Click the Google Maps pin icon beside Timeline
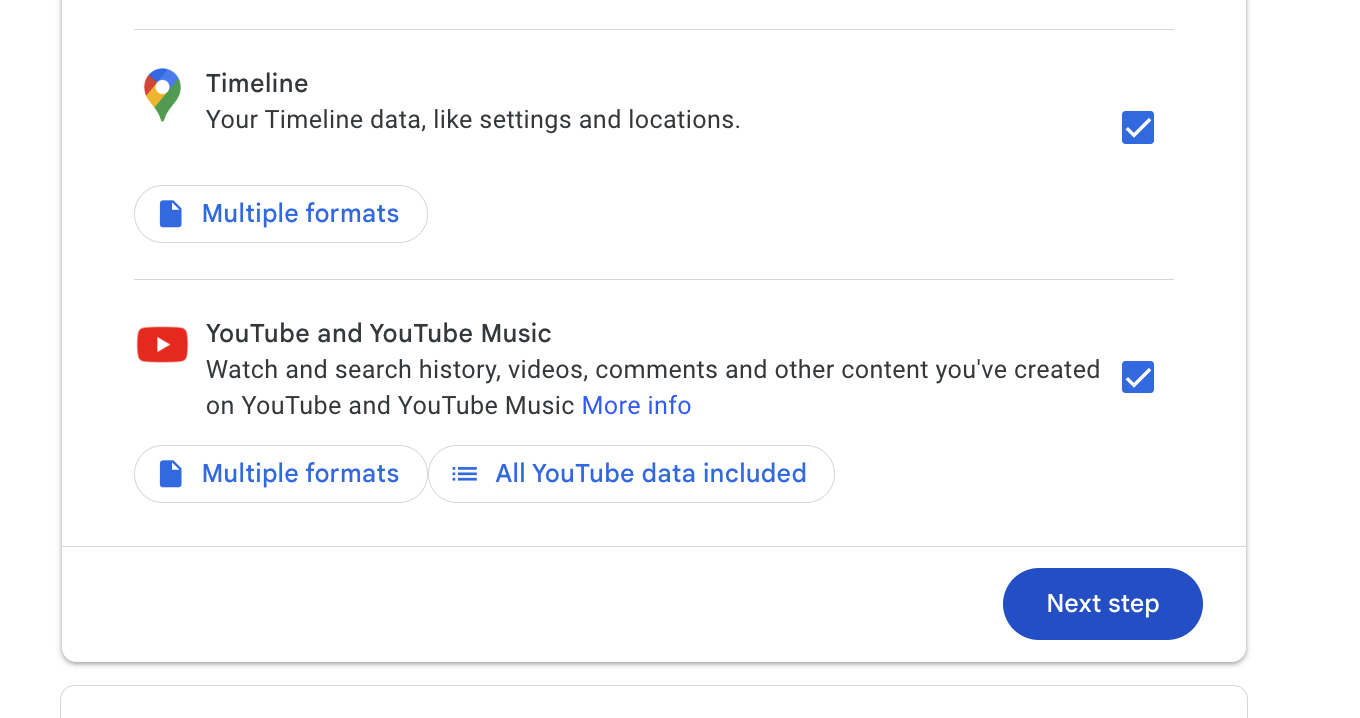 [162, 94]
